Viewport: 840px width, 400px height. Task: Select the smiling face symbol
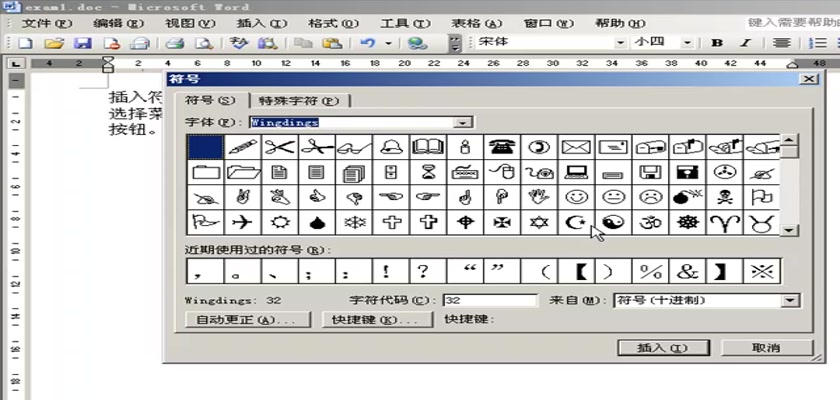click(576, 197)
